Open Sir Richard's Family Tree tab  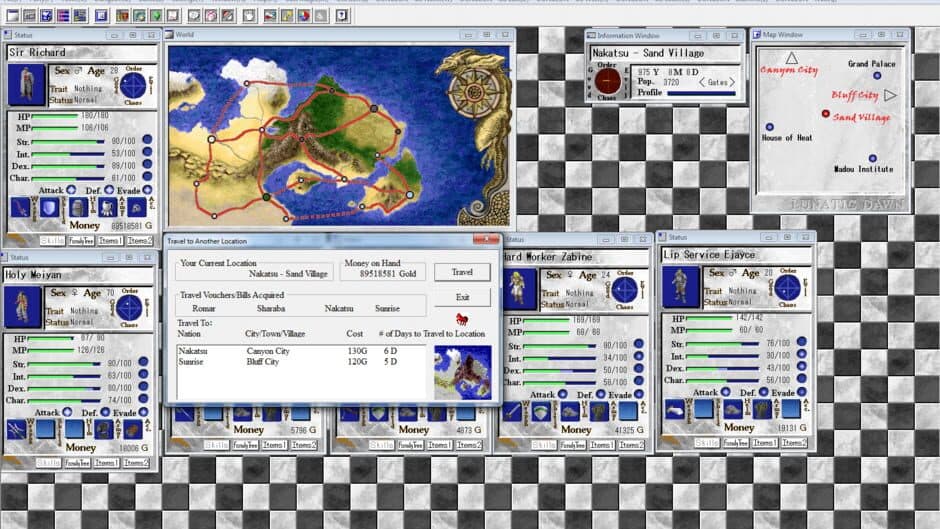[81, 241]
